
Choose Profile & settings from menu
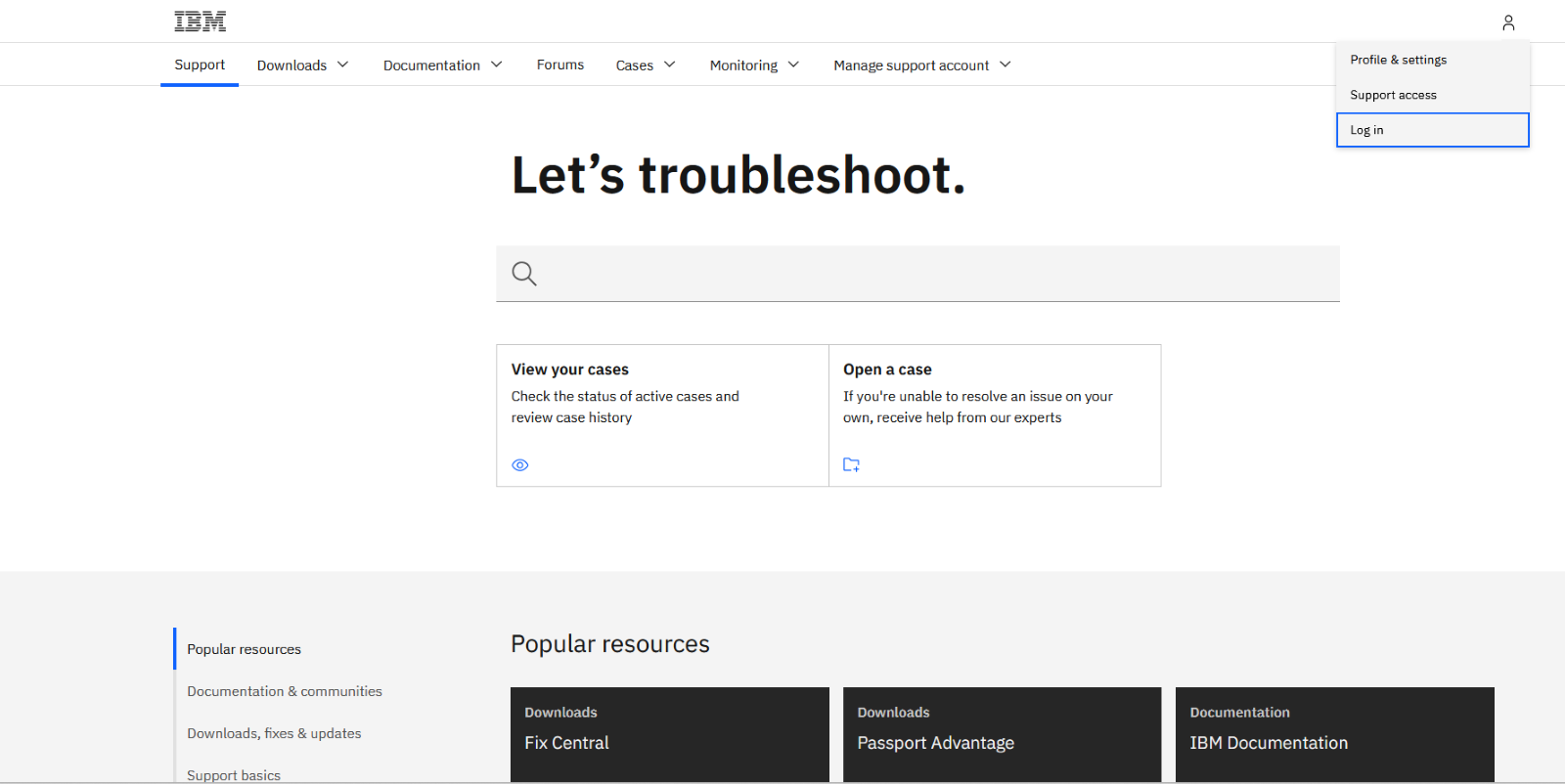click(1433, 60)
